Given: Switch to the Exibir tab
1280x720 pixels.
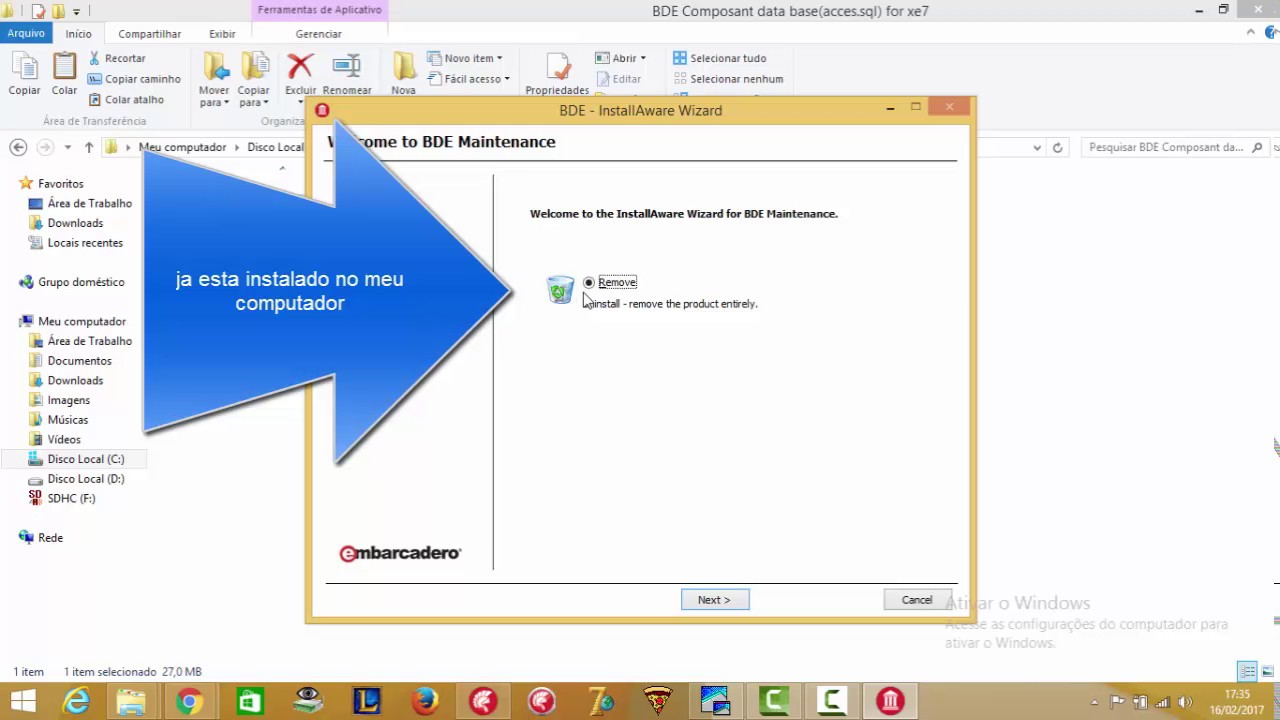Looking at the screenshot, I should (222, 34).
